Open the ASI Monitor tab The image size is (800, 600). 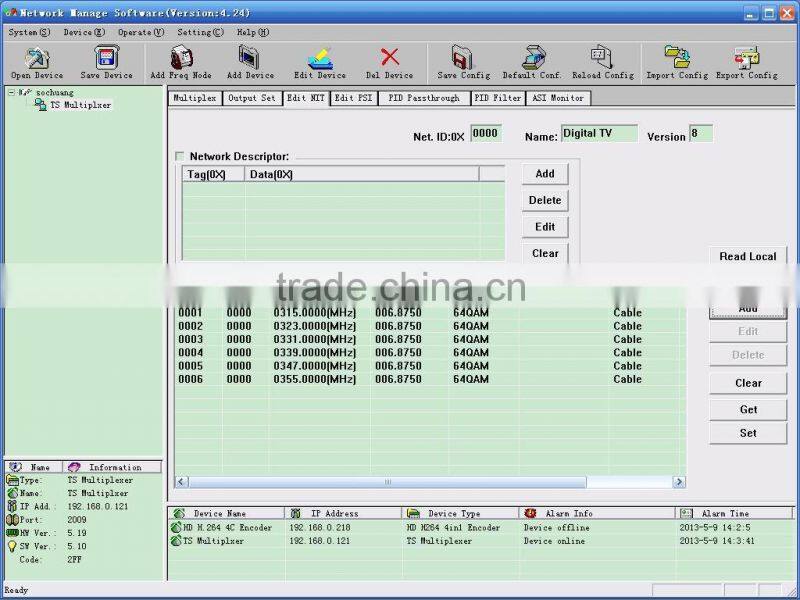[558, 98]
